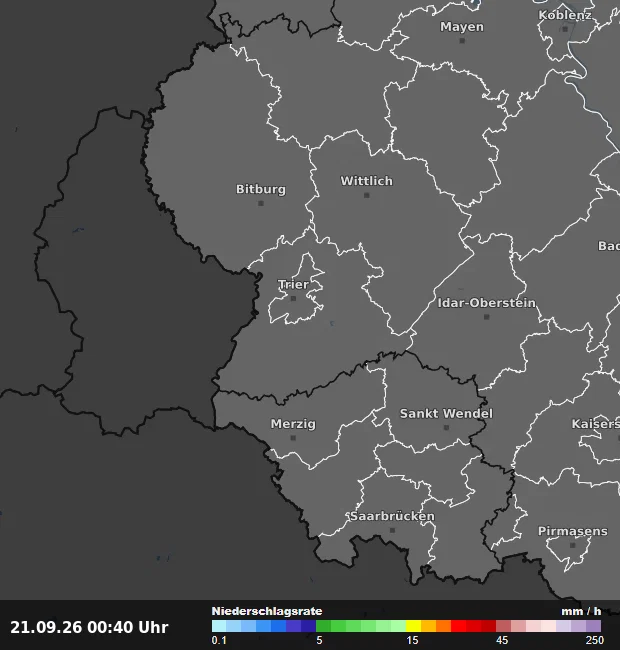Click the Mayen city marker square
The width and height of the screenshot is (620, 650).
(462, 41)
